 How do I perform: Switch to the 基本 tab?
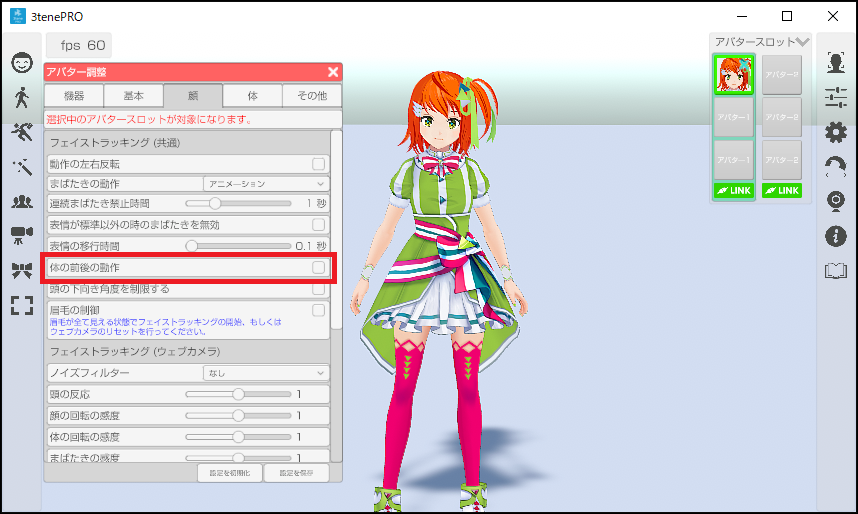(134, 96)
